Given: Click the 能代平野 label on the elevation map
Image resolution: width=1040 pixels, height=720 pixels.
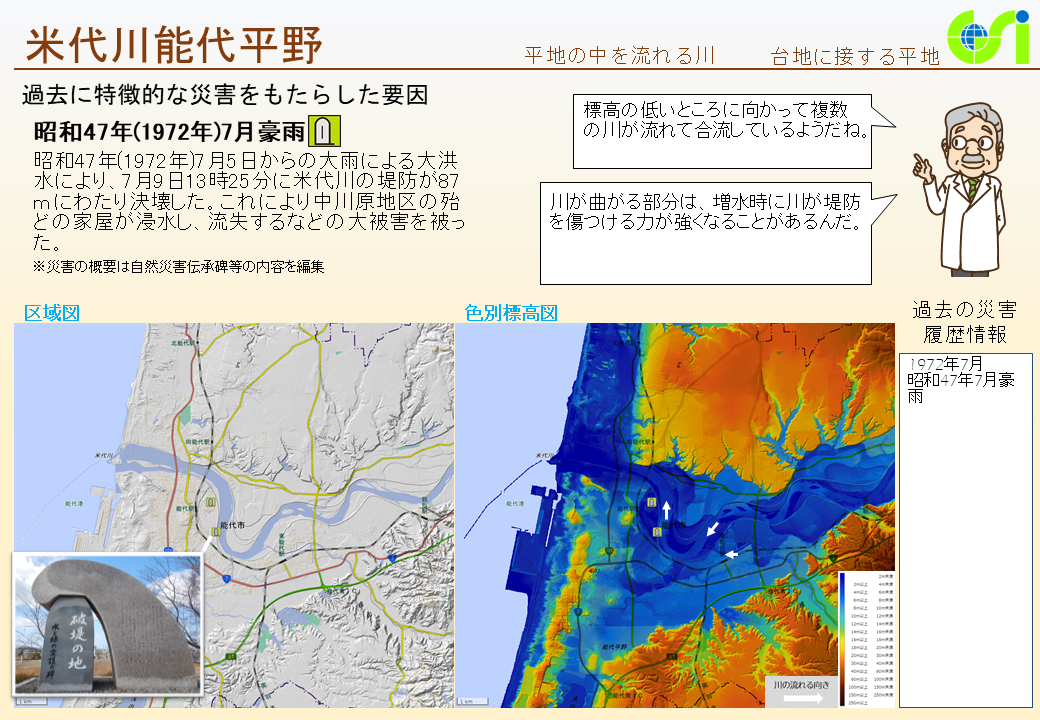Looking at the screenshot, I should 615,647.
